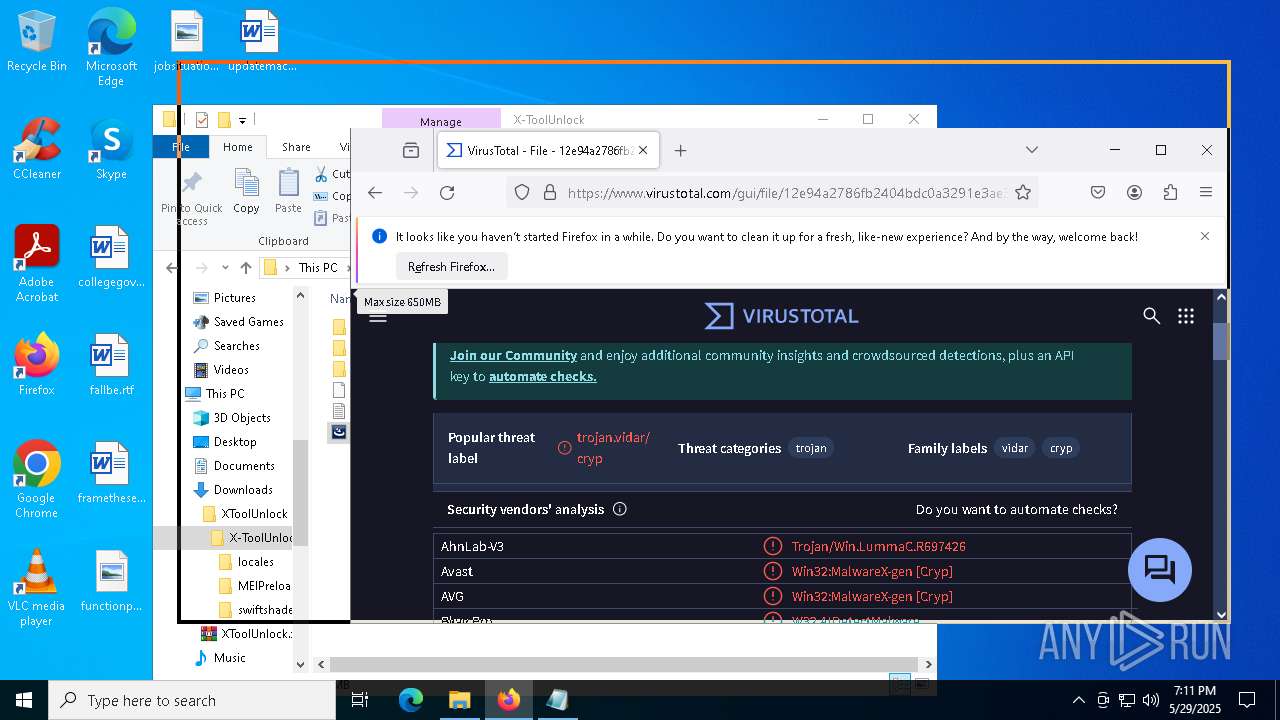The image size is (1280, 720).
Task: Open the notification center on the taskbar
Action: coord(1247,700)
